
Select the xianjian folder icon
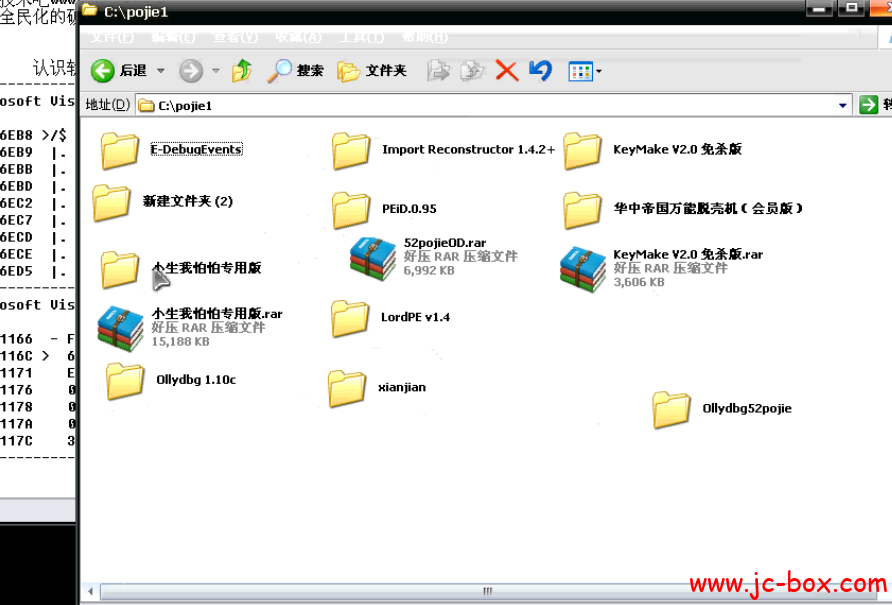pyautogui.click(x=347, y=389)
